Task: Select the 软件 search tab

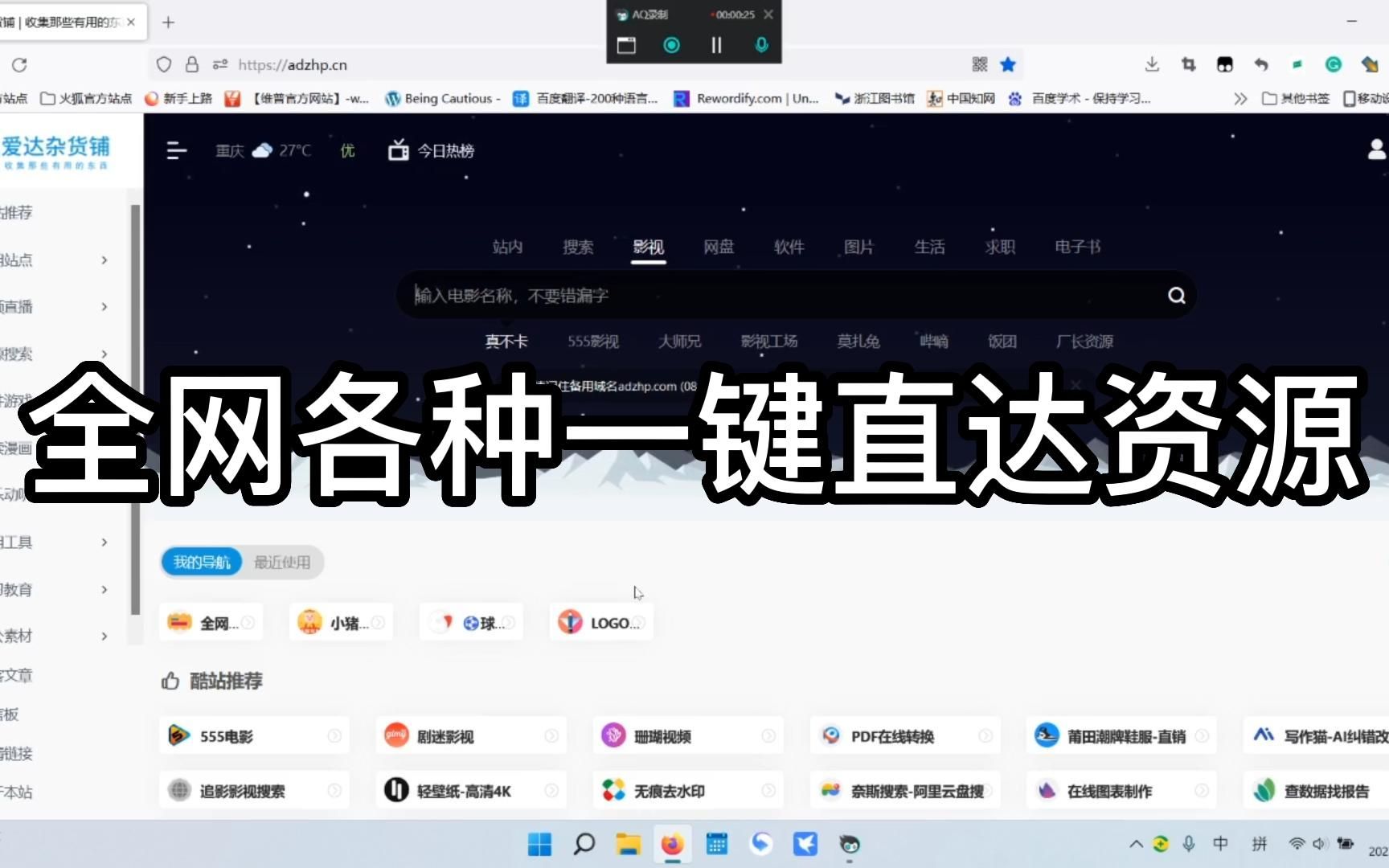Action: click(x=789, y=247)
